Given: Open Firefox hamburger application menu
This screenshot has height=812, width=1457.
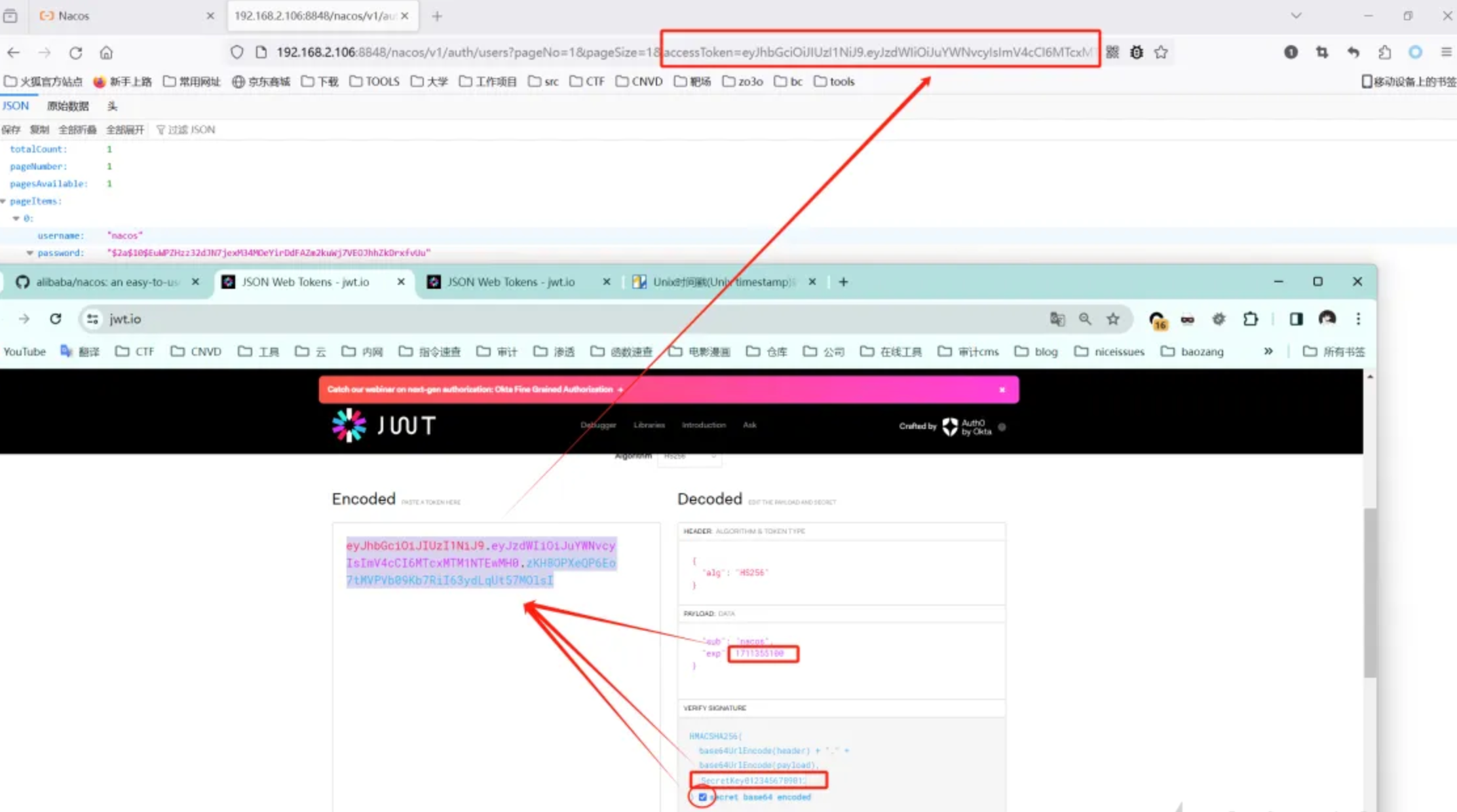Looking at the screenshot, I should click(x=1447, y=52).
